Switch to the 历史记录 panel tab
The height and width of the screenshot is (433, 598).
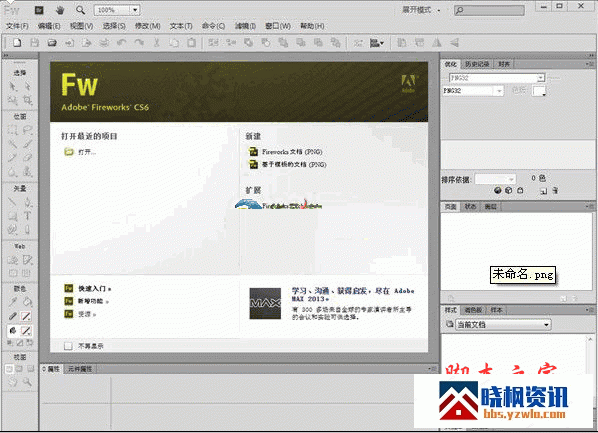(x=477, y=64)
